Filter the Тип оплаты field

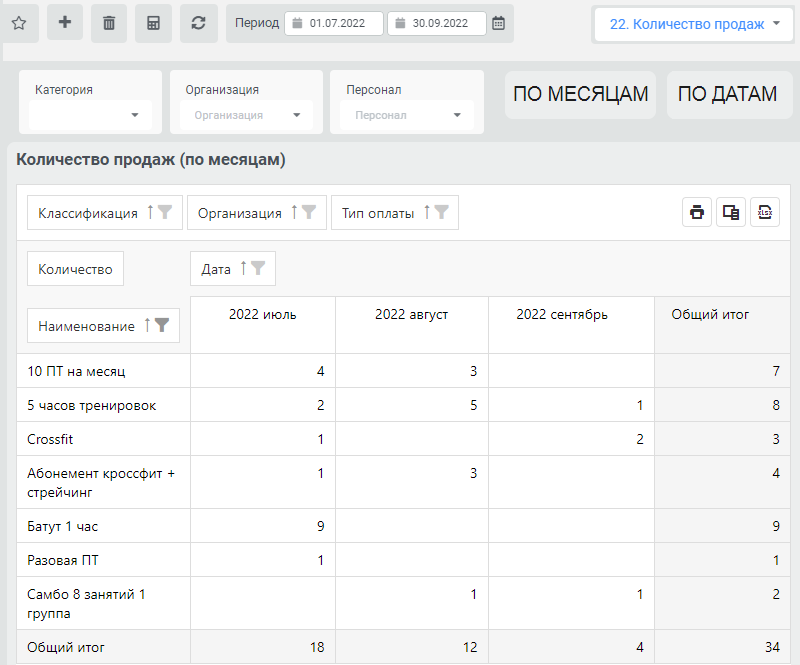click(x=441, y=212)
